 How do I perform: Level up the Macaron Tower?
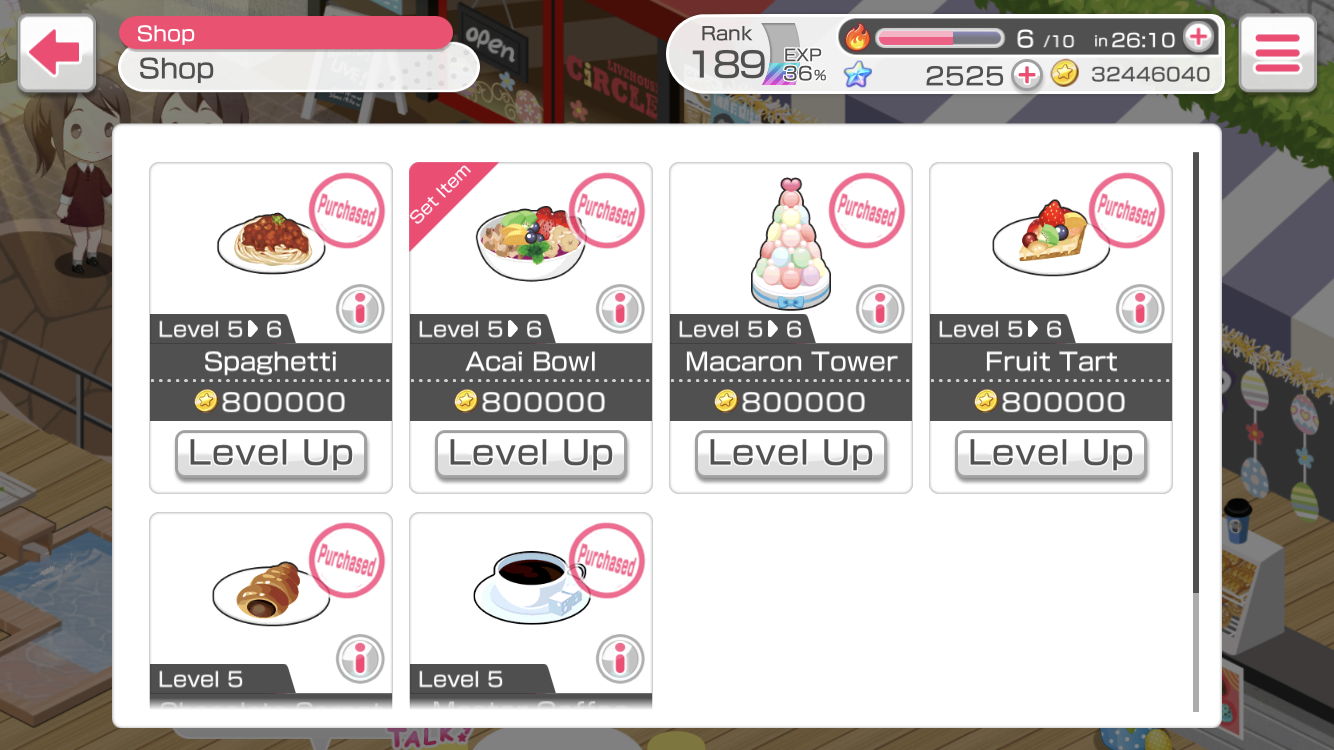791,455
